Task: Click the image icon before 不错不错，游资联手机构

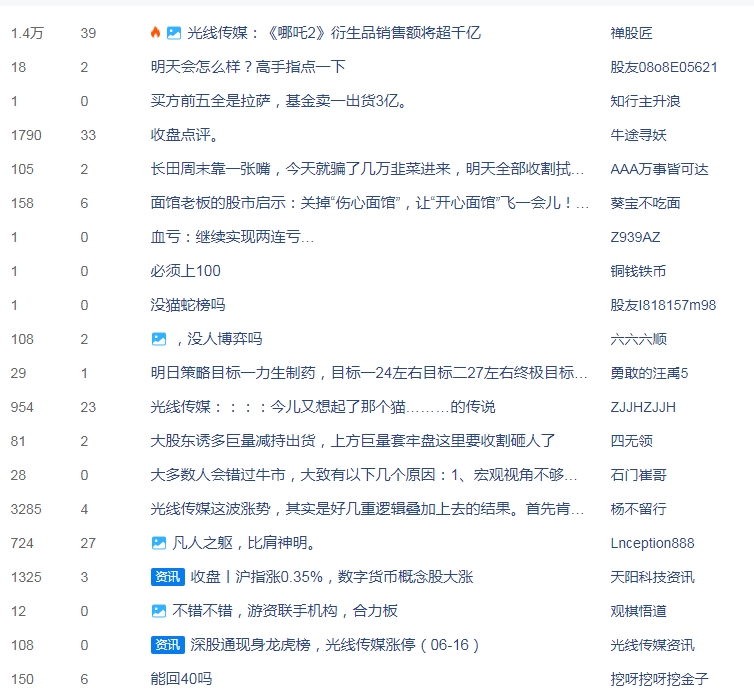Action: 159,611
